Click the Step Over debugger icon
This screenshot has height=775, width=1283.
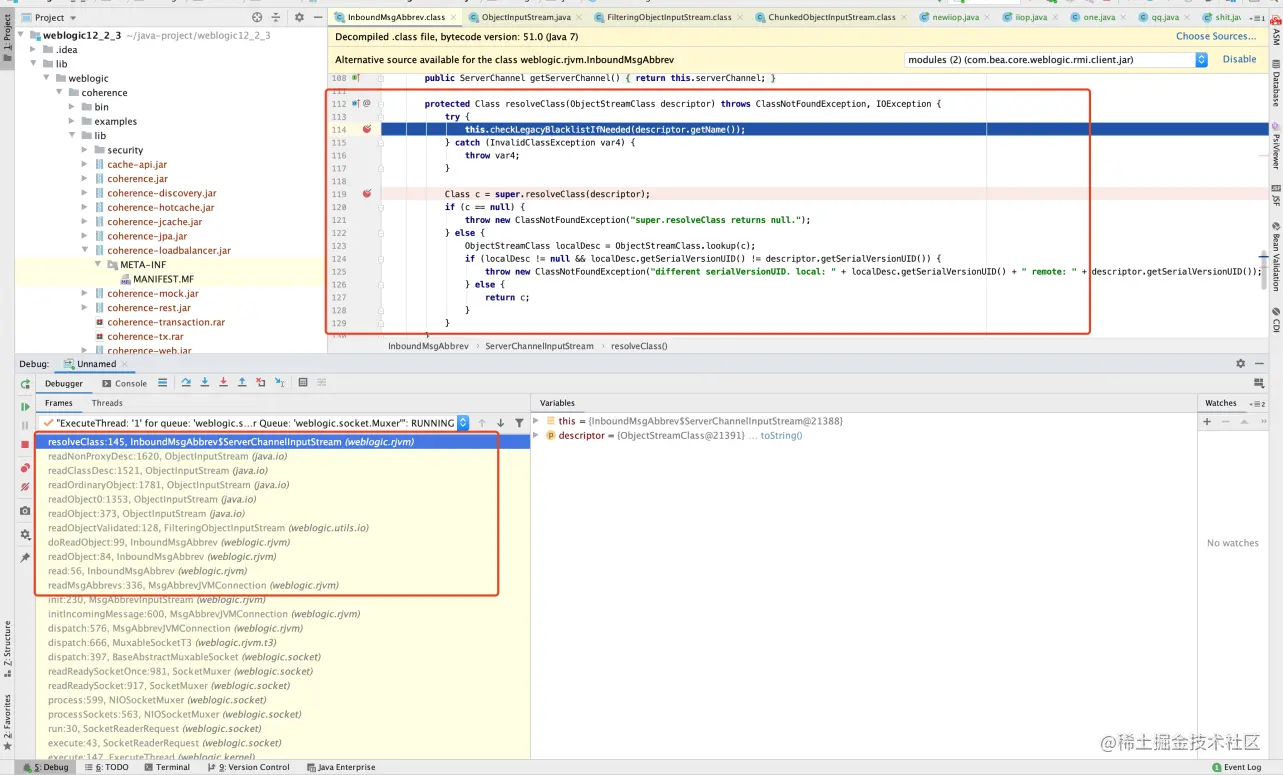[x=186, y=383]
